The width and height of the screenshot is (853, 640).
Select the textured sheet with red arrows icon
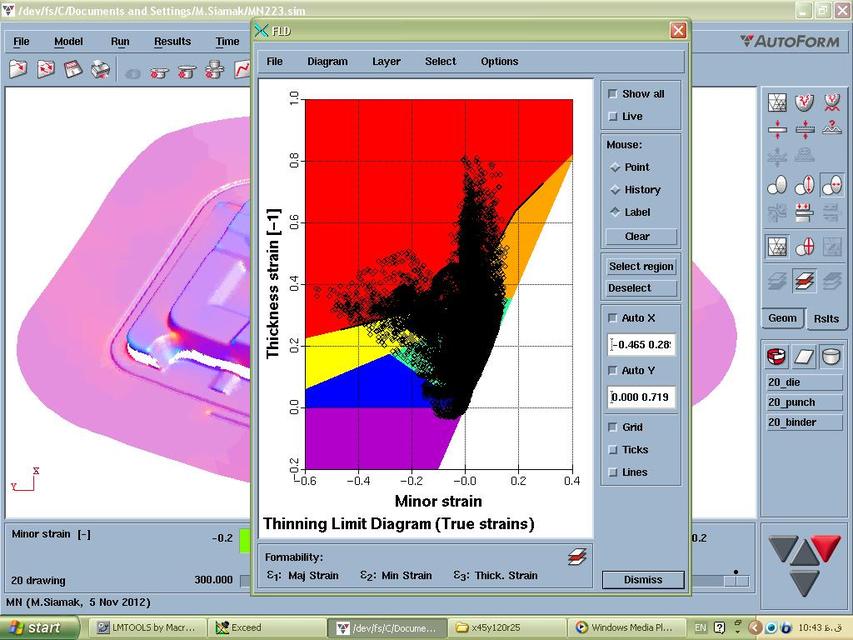[x=805, y=129]
